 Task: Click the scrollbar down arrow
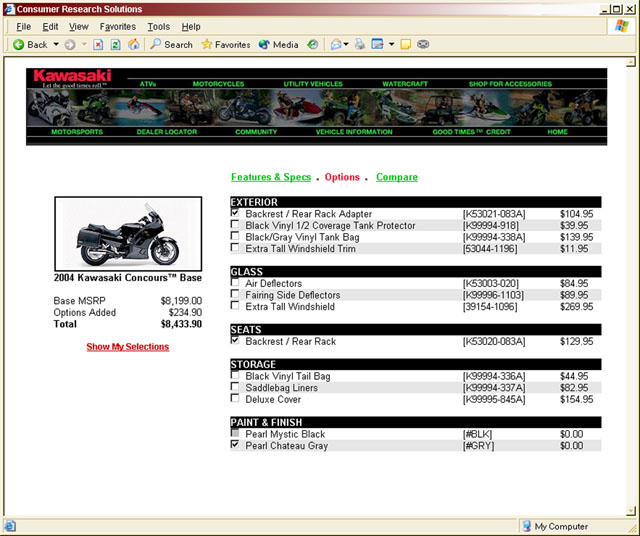point(631,510)
